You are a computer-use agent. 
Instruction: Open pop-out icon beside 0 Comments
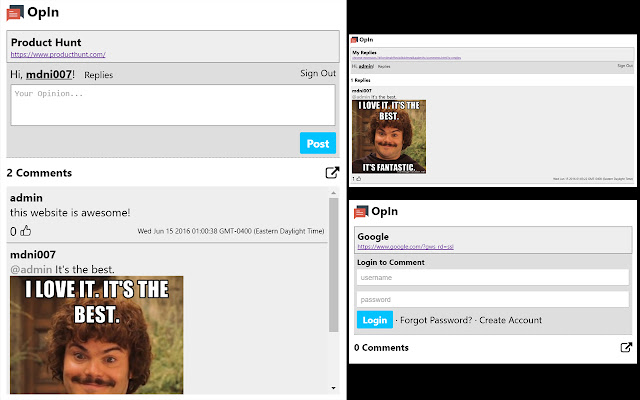(x=626, y=347)
